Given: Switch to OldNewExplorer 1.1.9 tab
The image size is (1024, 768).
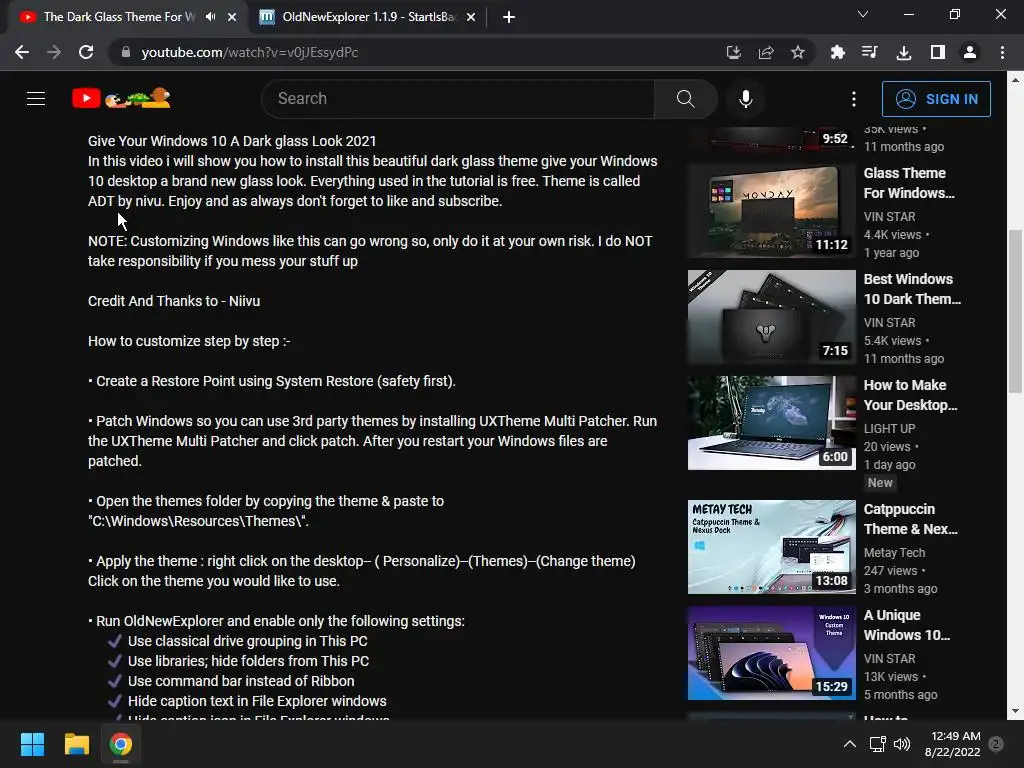Looking at the screenshot, I should coord(369,17).
